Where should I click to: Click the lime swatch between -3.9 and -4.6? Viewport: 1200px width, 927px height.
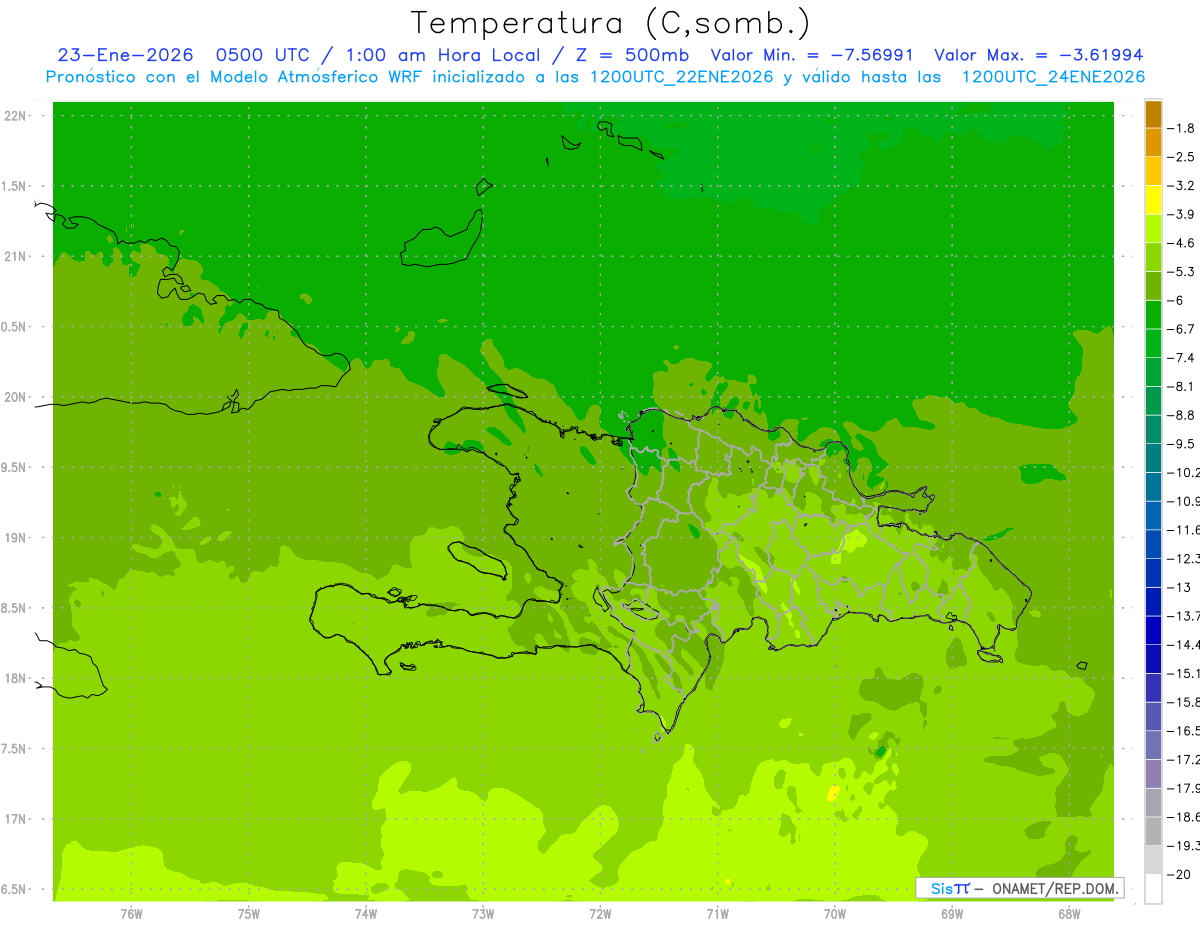tap(1153, 228)
